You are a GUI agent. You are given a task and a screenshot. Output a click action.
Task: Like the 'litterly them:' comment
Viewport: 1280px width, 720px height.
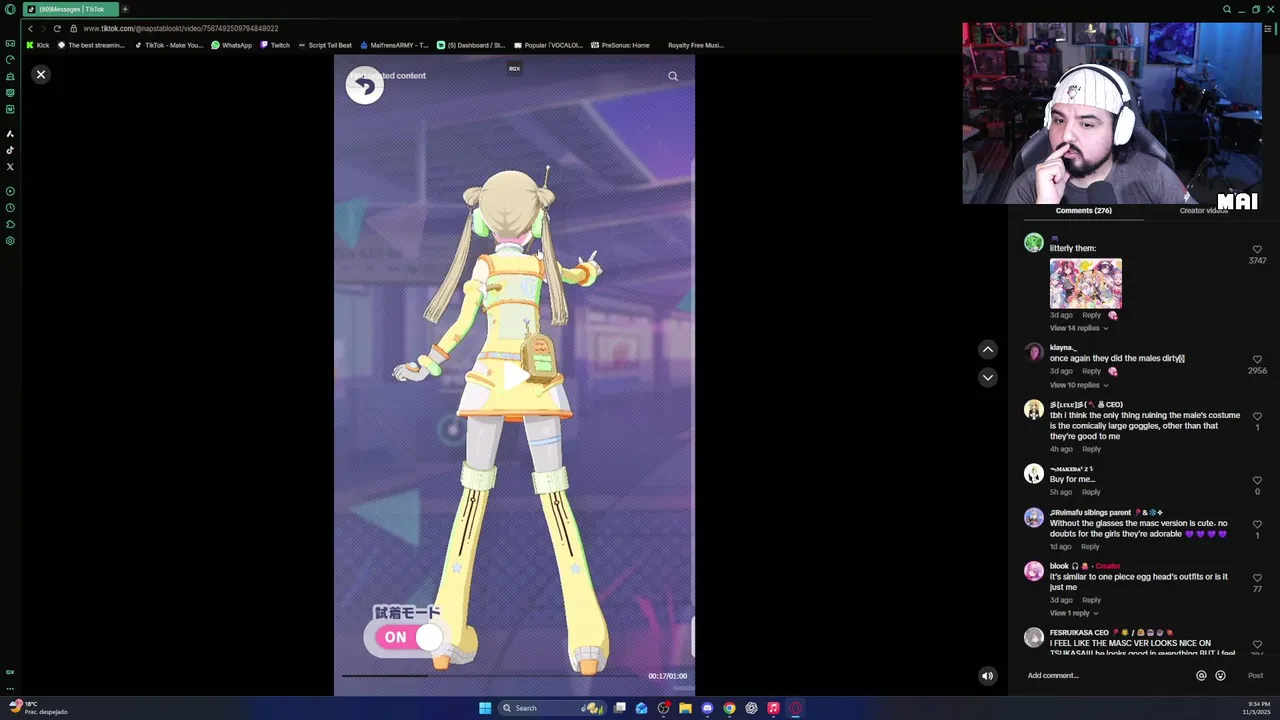pyautogui.click(x=1257, y=250)
